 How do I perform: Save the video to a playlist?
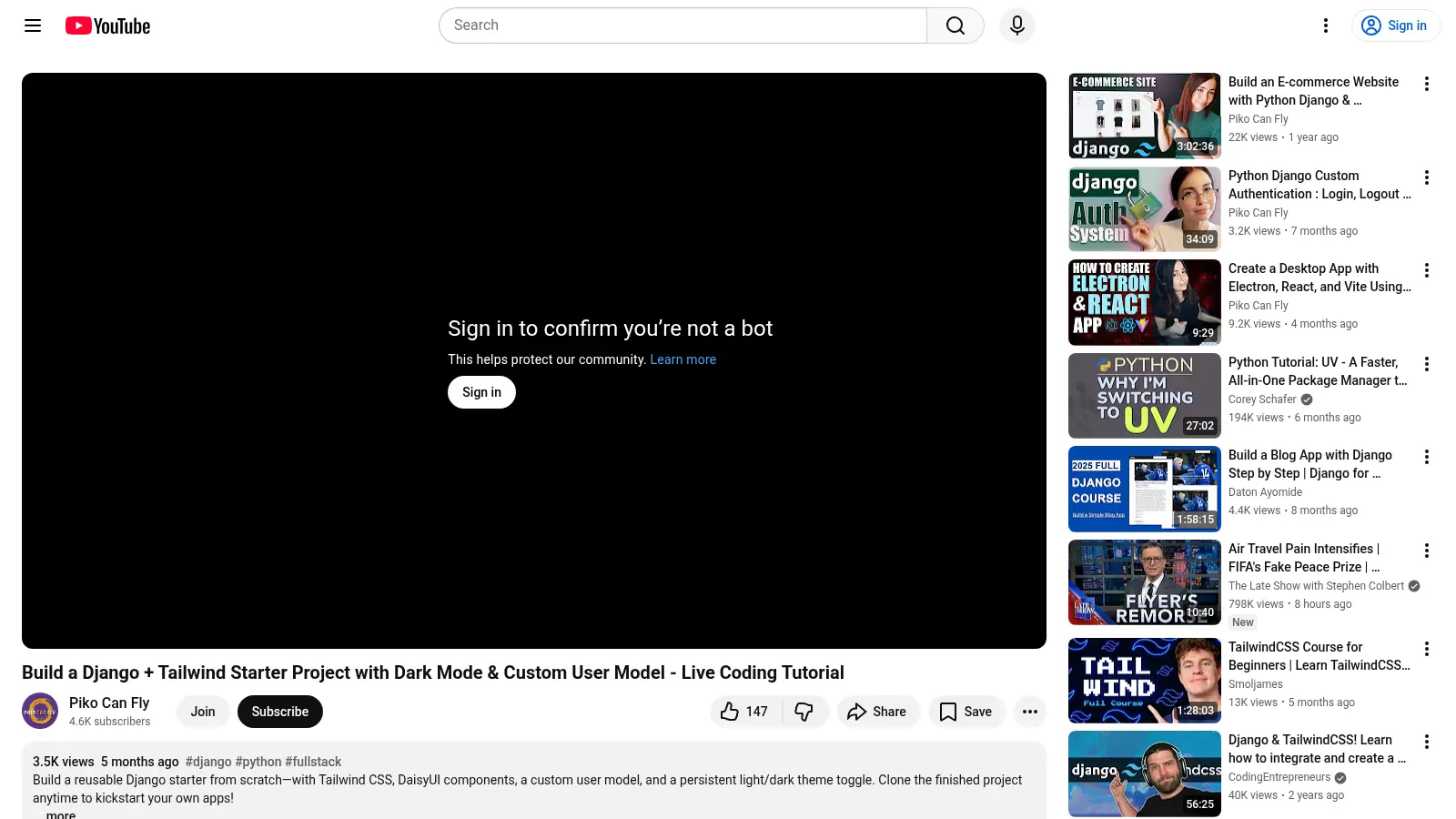click(x=966, y=712)
